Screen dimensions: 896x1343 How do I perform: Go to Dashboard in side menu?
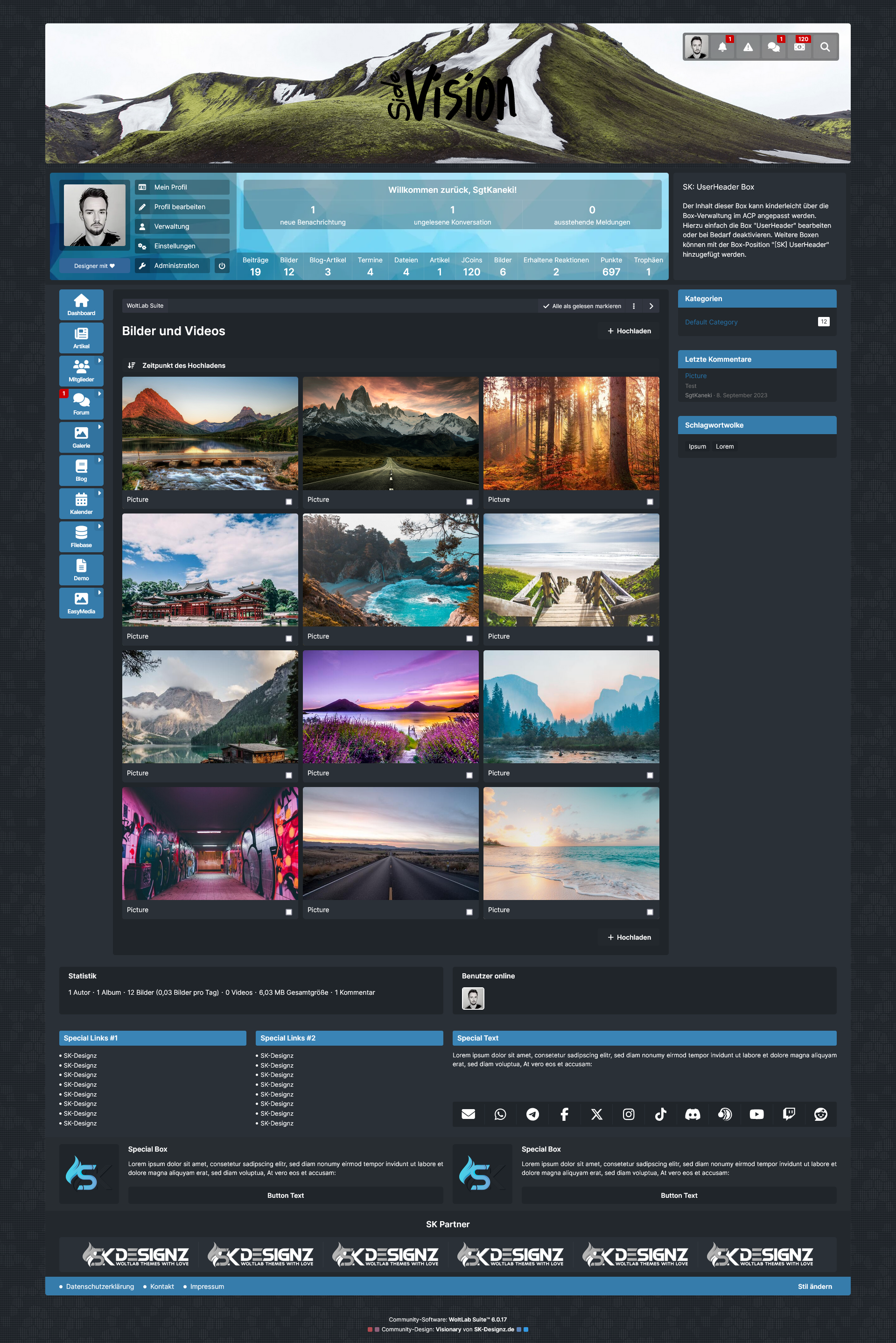(x=81, y=305)
